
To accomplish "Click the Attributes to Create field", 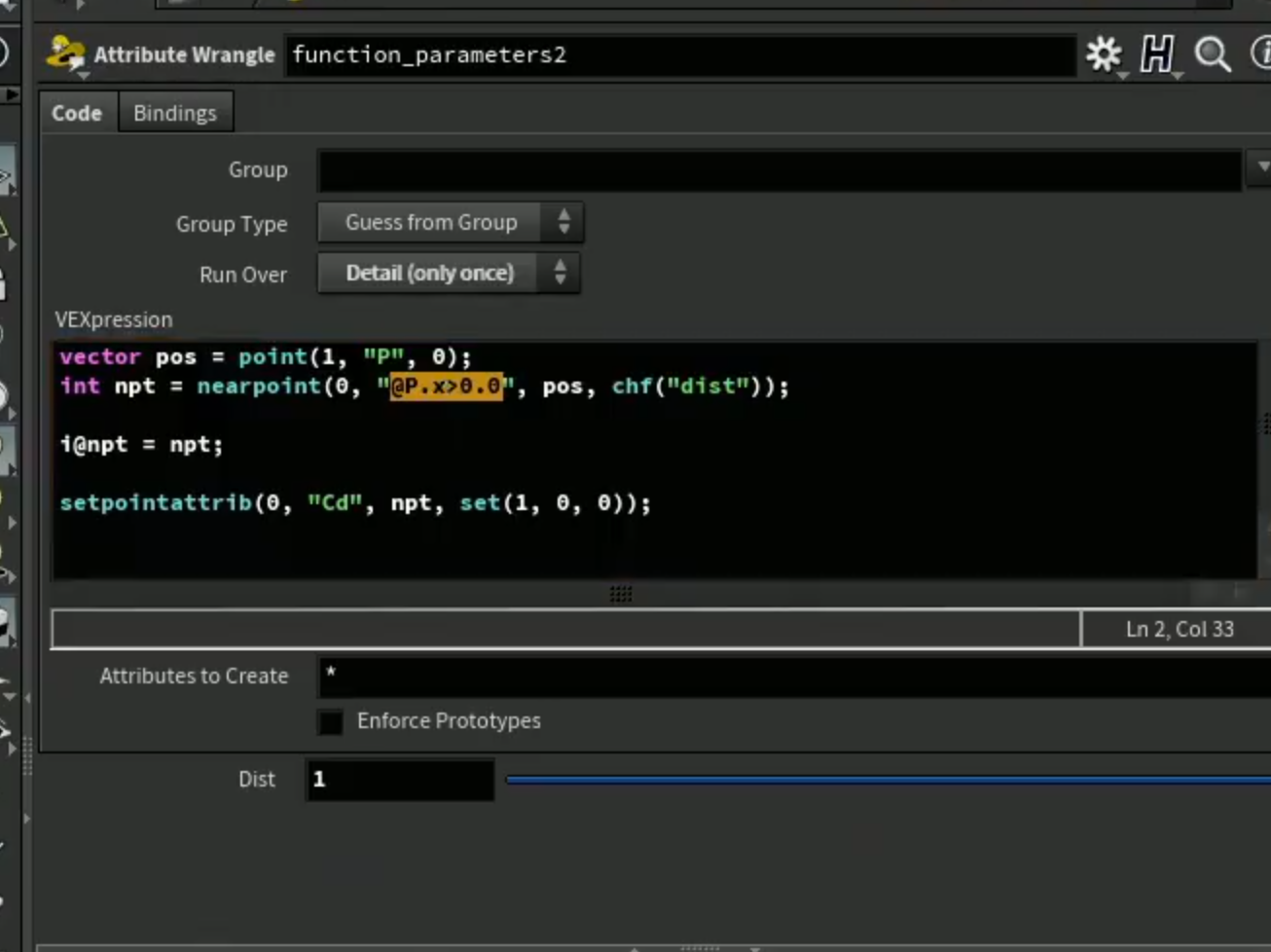I will (x=794, y=677).
